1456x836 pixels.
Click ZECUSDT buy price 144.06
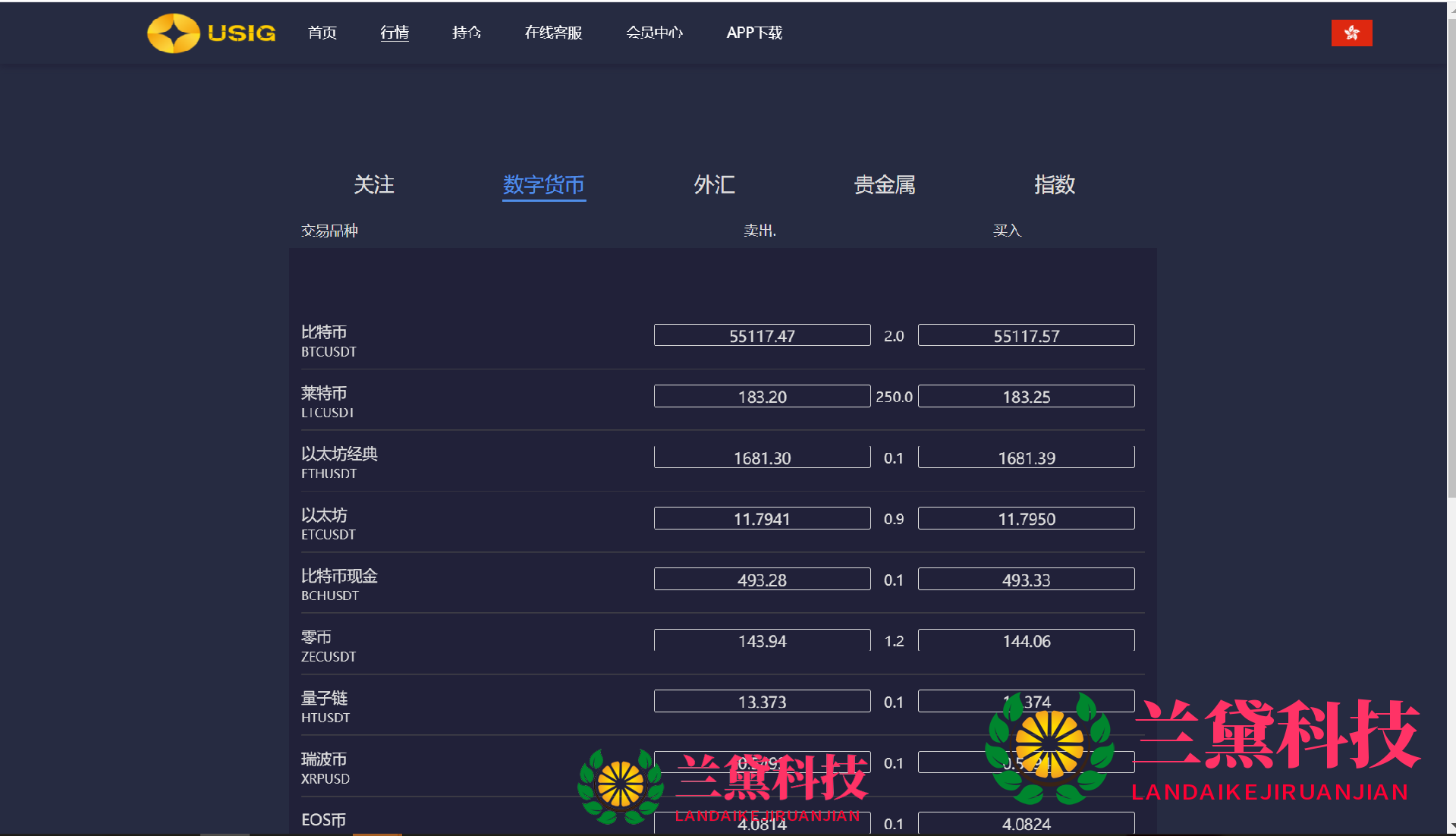[1026, 640]
